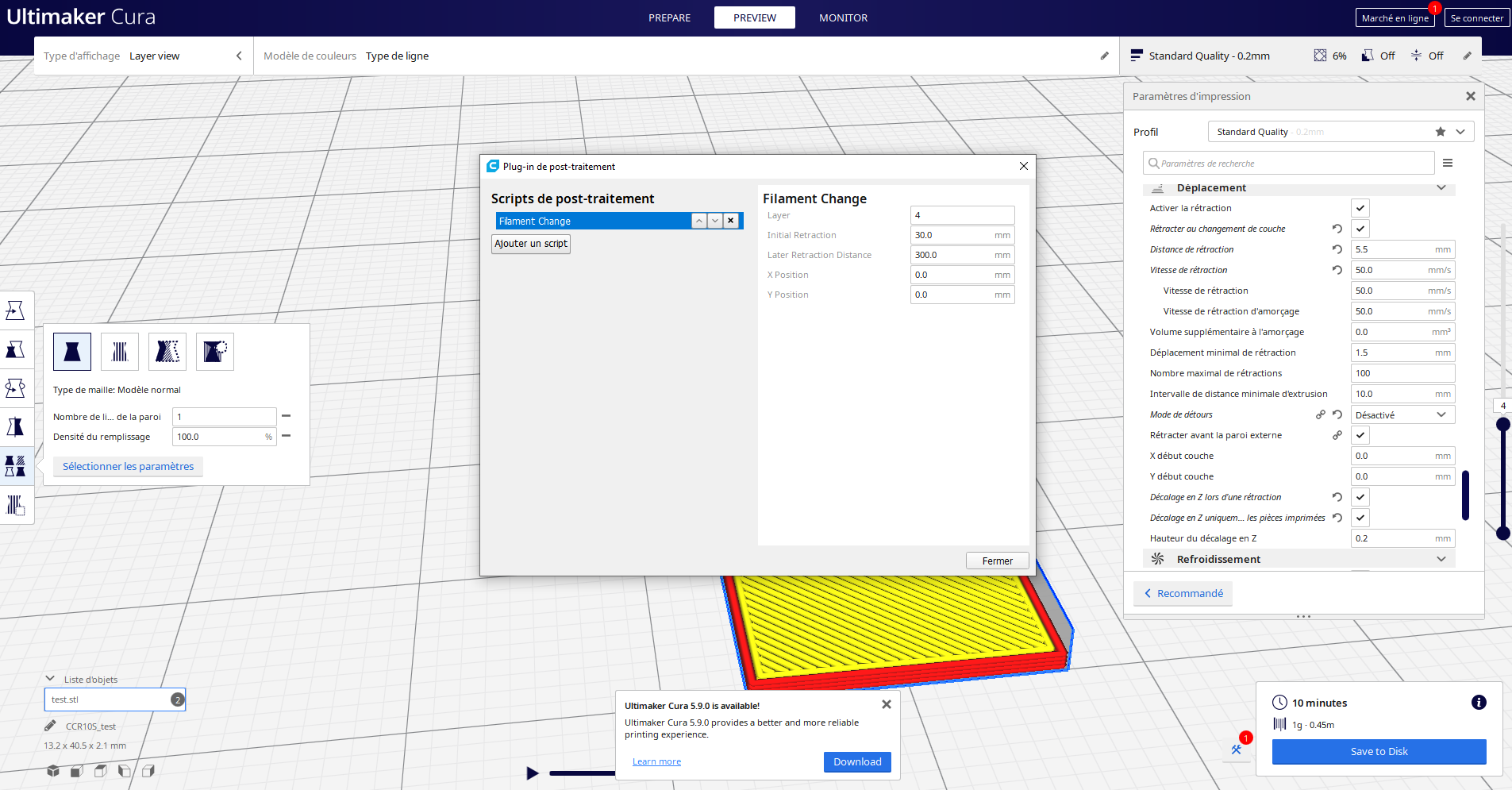This screenshot has height=790, width=1512.
Task: Open Marché en ligne marketplace
Action: 1395,17
